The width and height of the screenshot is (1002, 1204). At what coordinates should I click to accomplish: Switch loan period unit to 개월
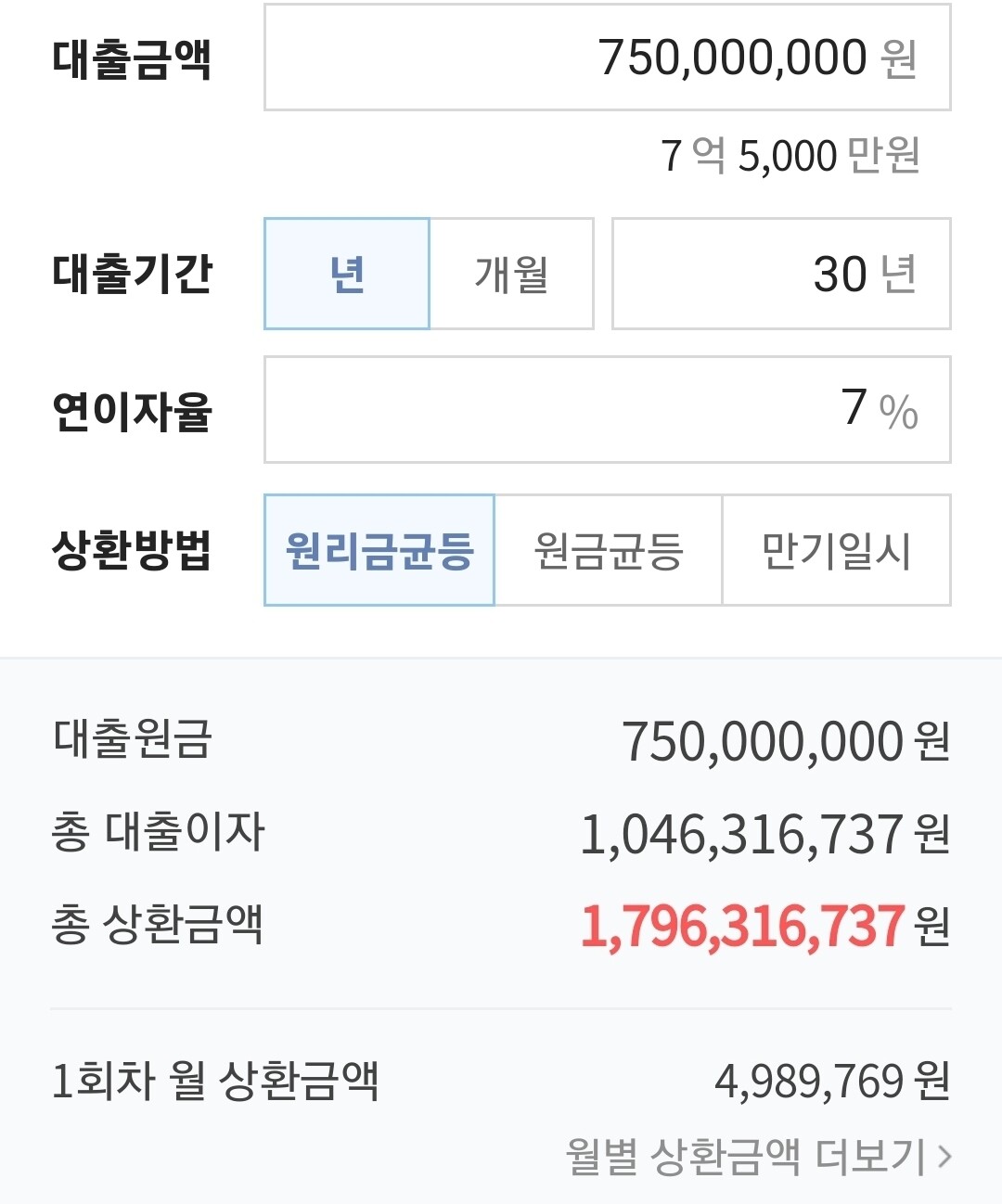coord(511,273)
